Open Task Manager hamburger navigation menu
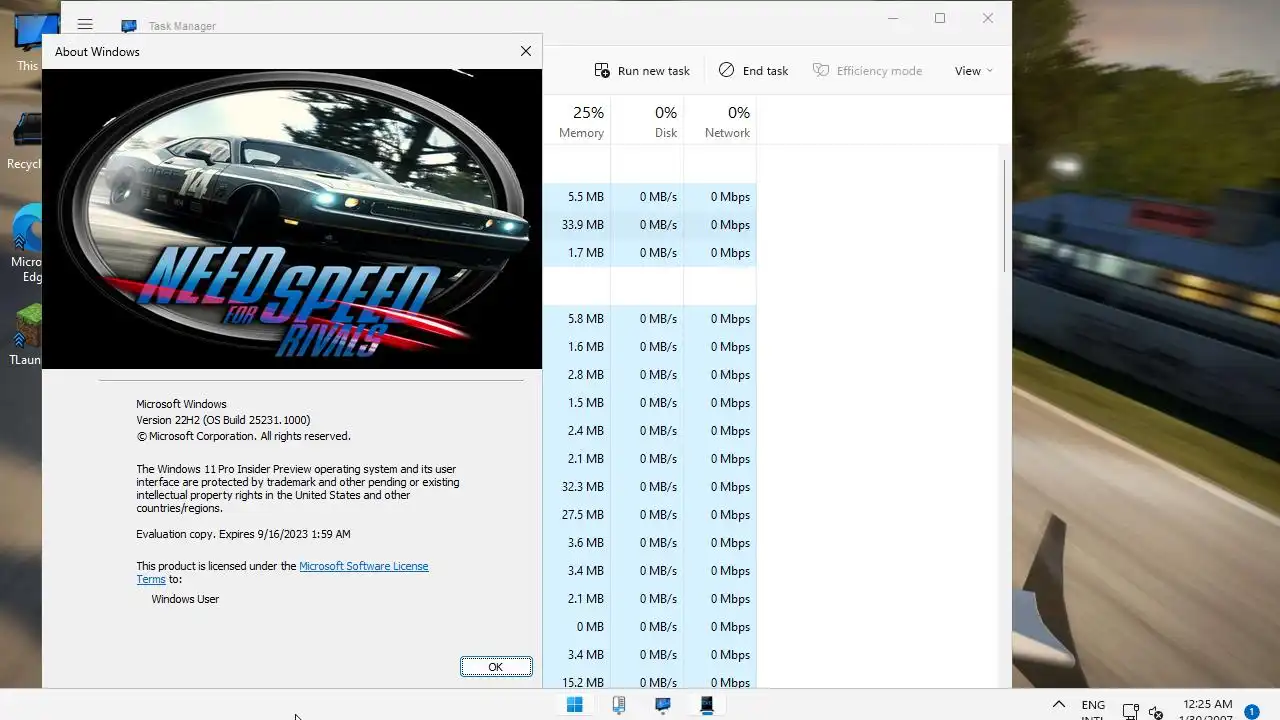The height and width of the screenshot is (720, 1280). click(x=85, y=24)
